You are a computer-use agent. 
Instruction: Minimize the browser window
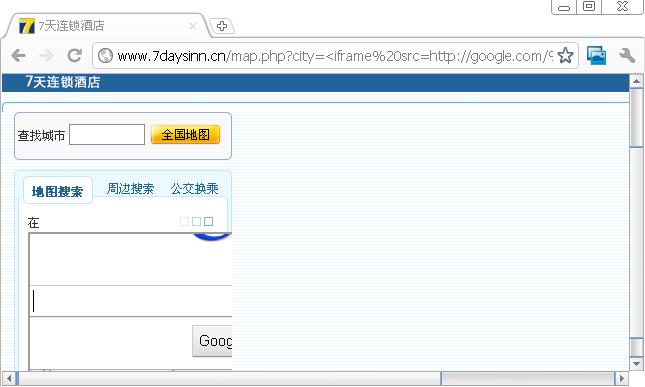coord(564,7)
